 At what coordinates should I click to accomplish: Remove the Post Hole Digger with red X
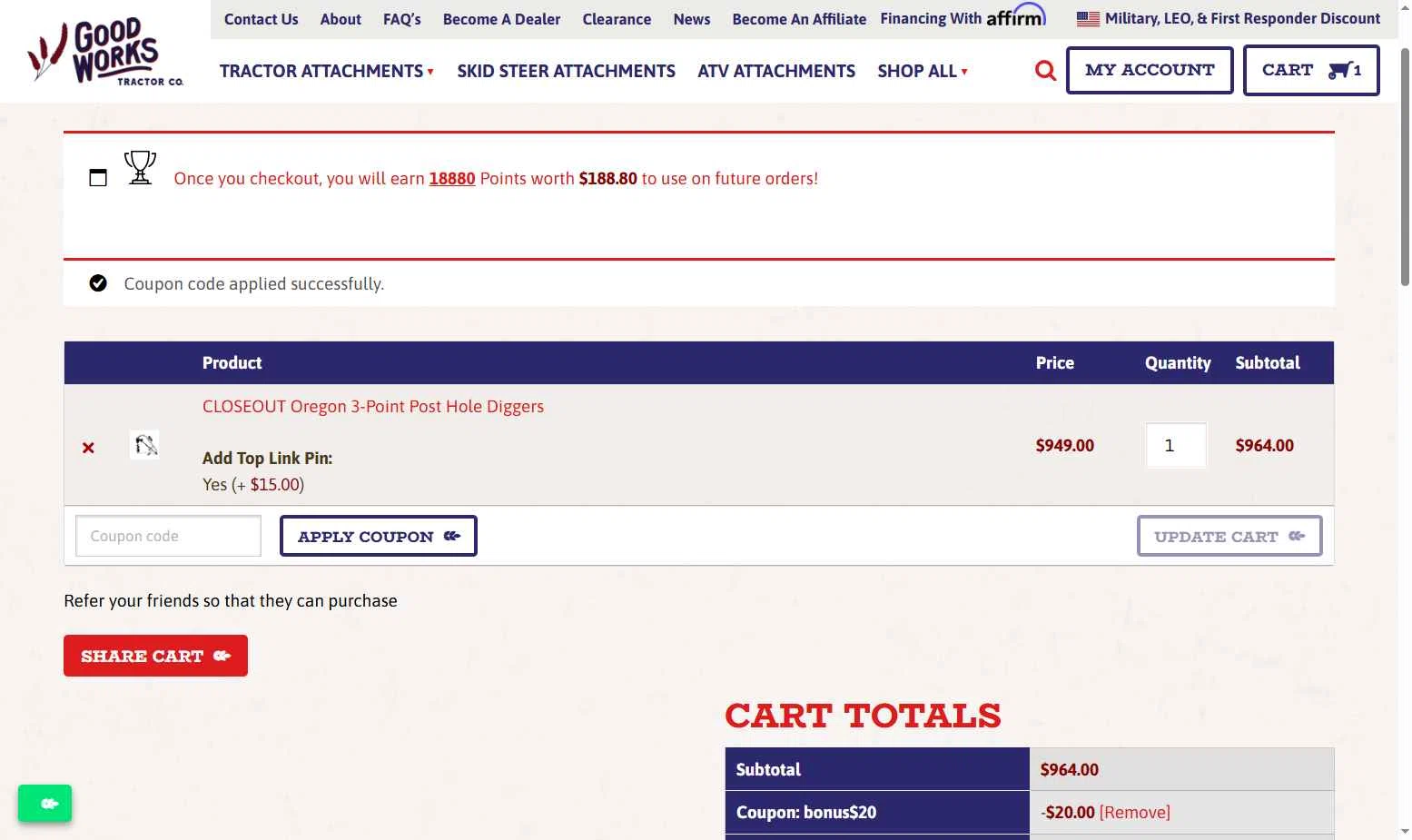[x=88, y=447]
